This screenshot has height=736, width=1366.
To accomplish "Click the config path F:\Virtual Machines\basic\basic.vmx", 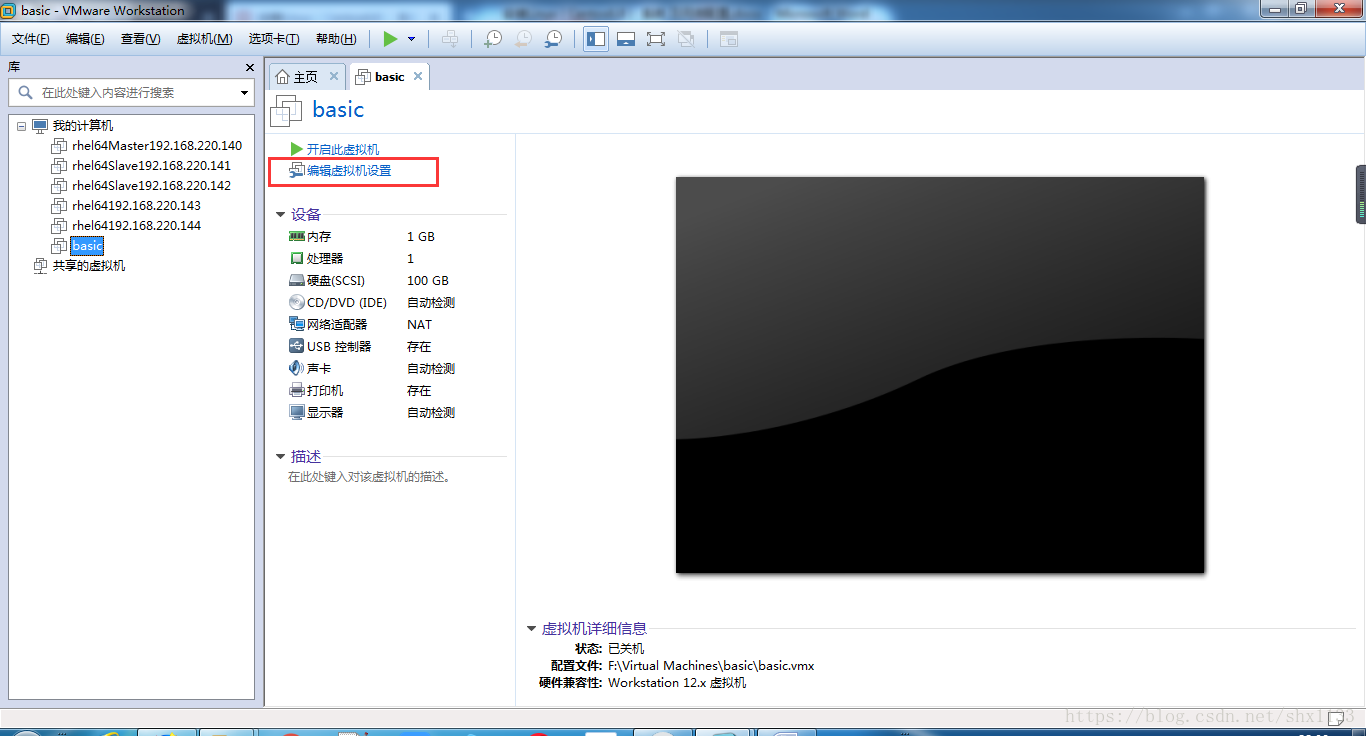I will coord(711,666).
